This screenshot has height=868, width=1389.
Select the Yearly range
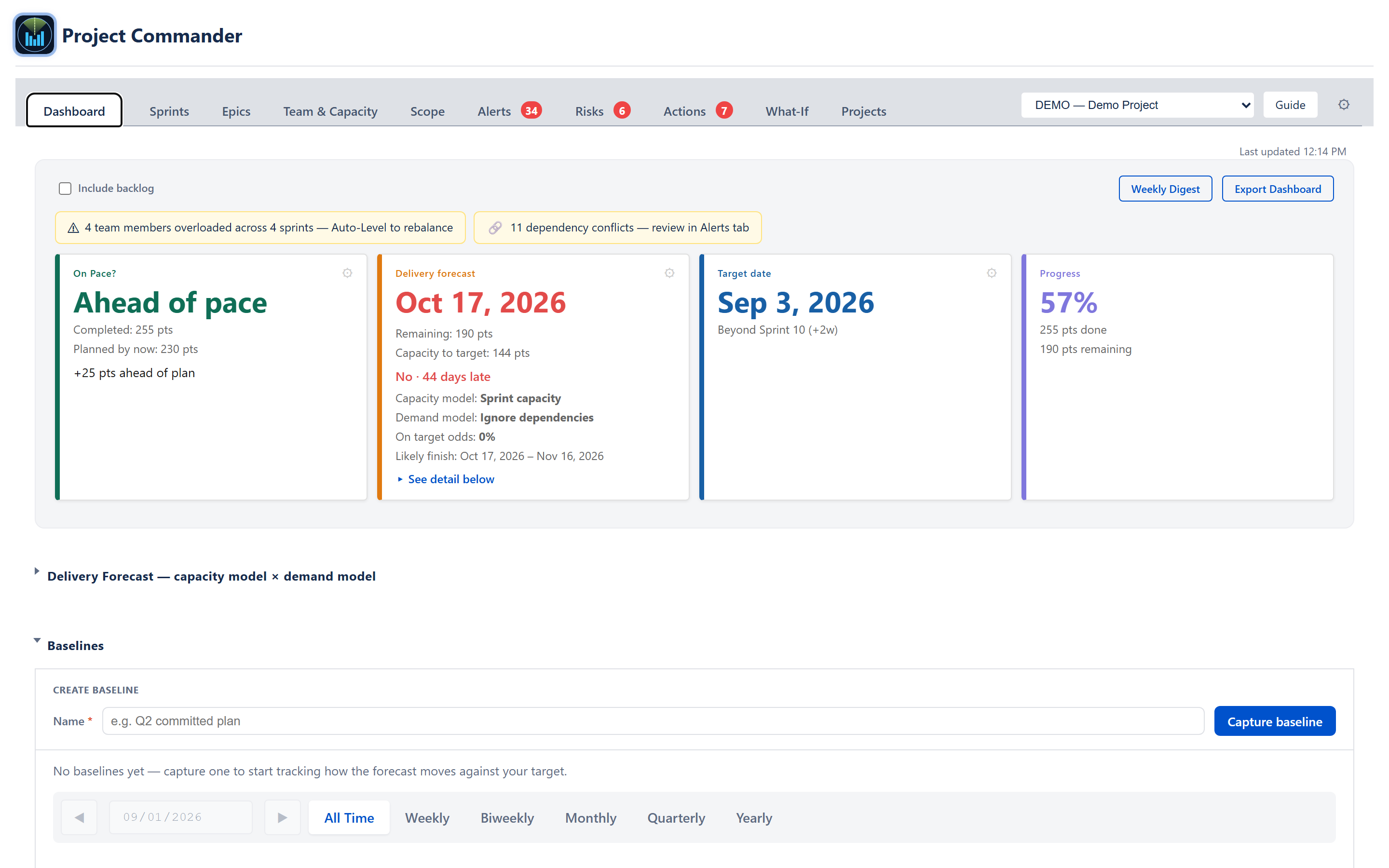754,817
